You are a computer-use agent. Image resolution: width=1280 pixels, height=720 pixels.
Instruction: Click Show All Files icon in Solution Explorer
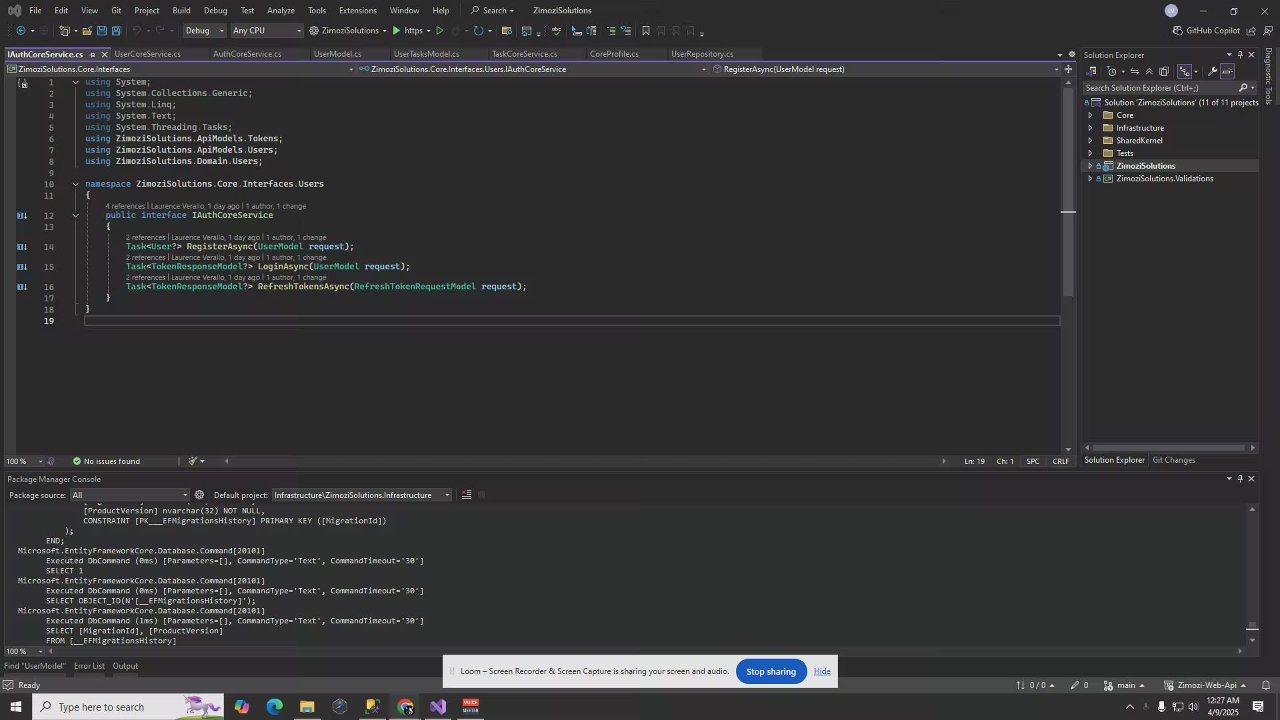coord(1163,71)
